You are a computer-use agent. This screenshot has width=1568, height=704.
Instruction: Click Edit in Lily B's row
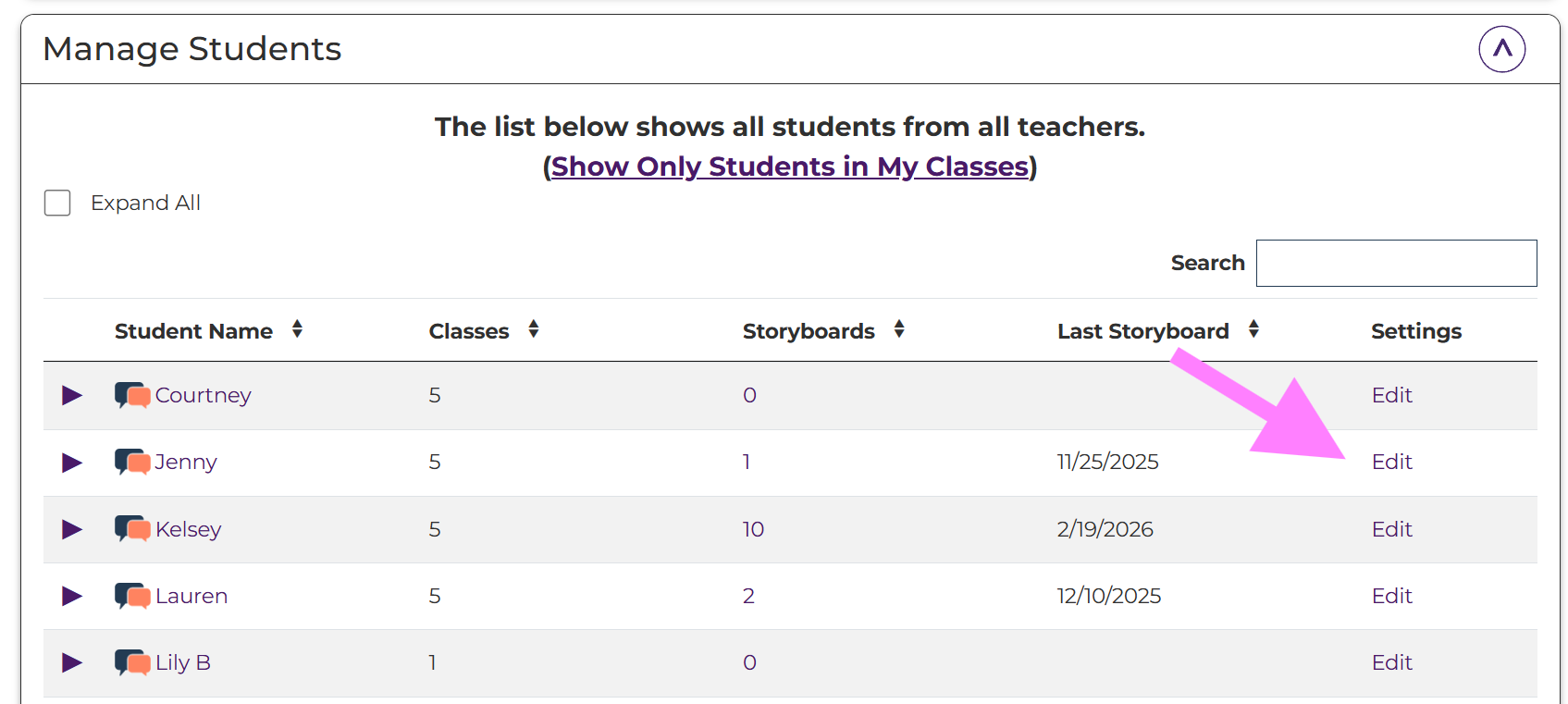pos(1391,662)
